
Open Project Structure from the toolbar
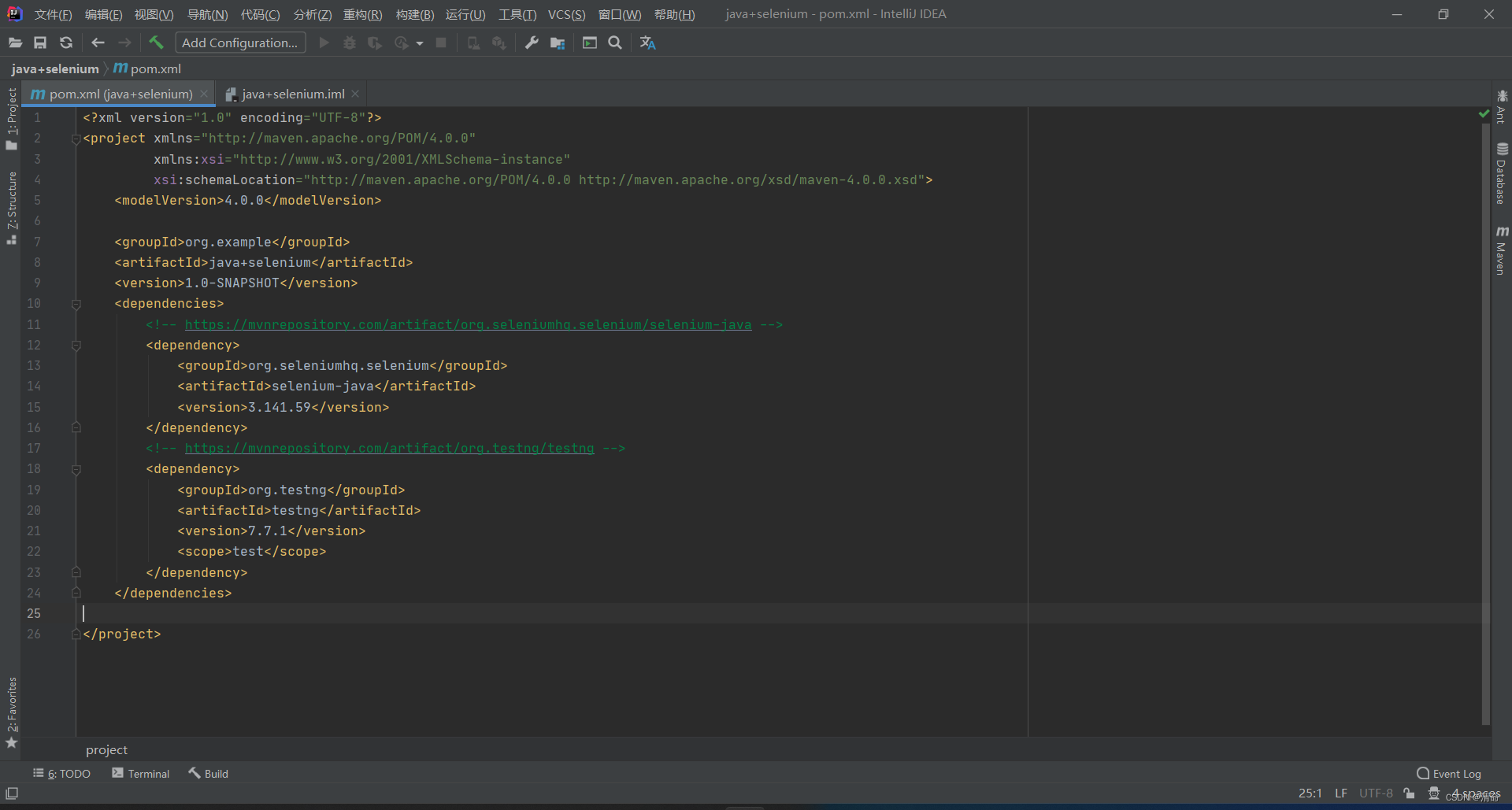pos(557,43)
